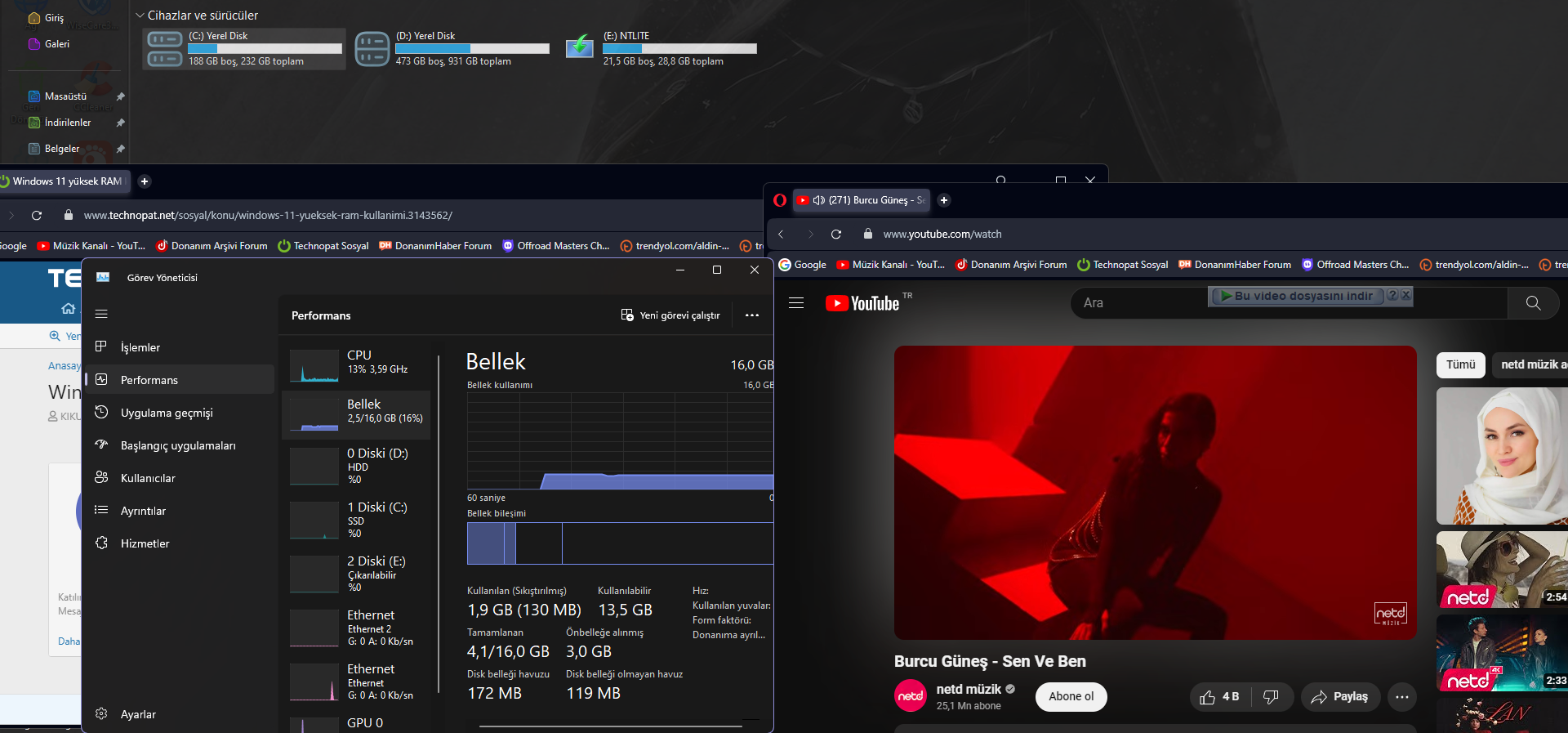Click the Paylaş share button

click(x=1340, y=697)
